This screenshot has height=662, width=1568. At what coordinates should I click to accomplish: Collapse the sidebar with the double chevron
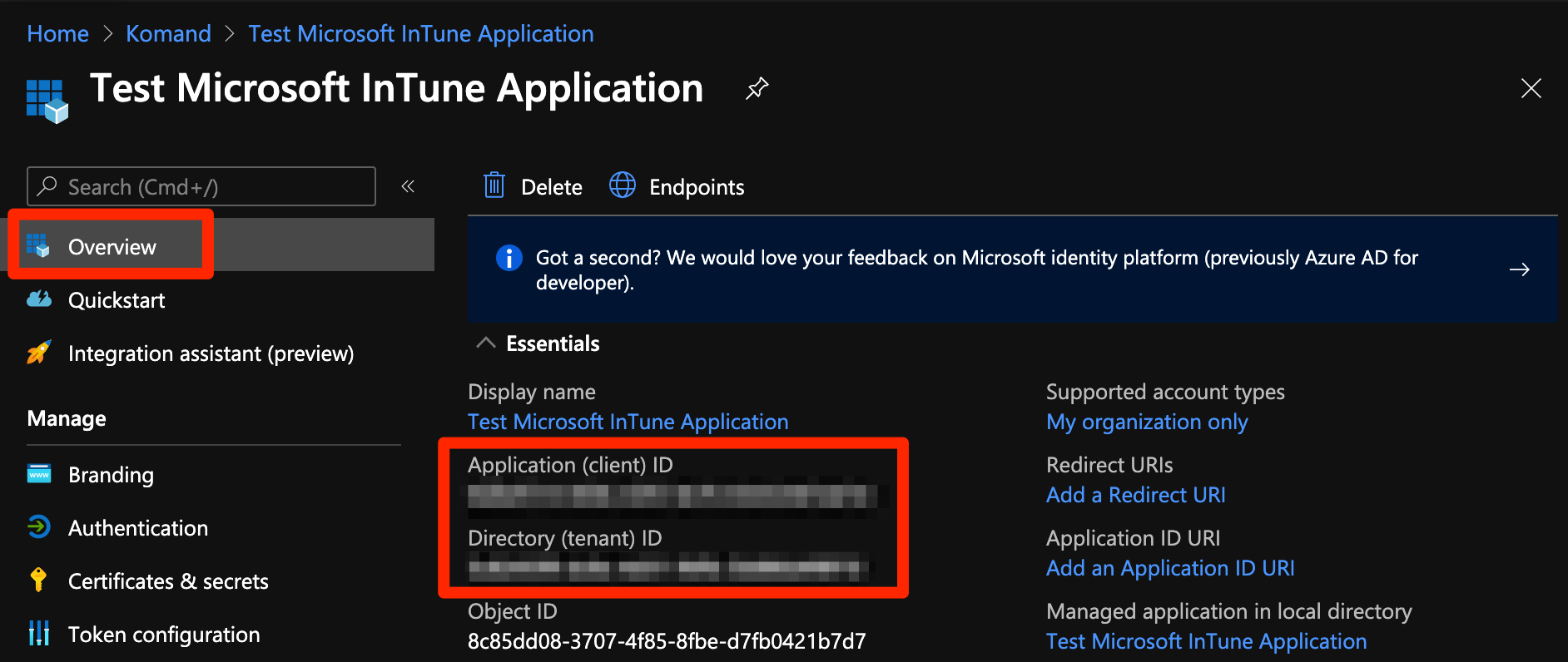[x=408, y=186]
